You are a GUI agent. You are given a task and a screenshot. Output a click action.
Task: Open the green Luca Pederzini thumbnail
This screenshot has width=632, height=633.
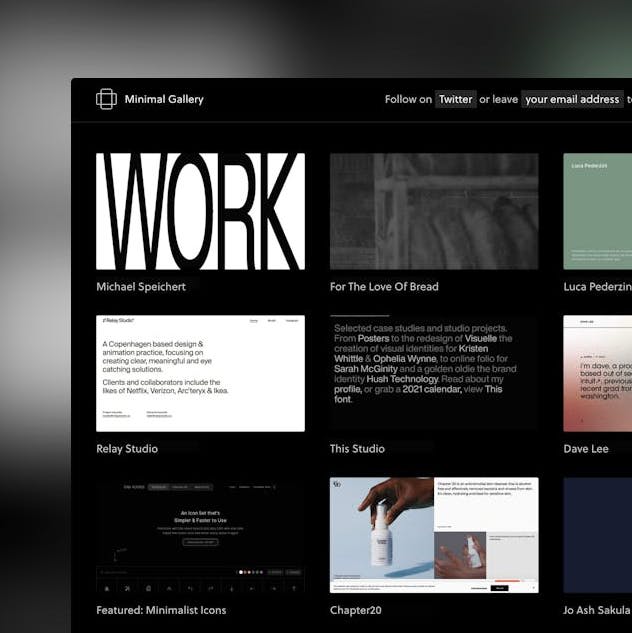598,211
